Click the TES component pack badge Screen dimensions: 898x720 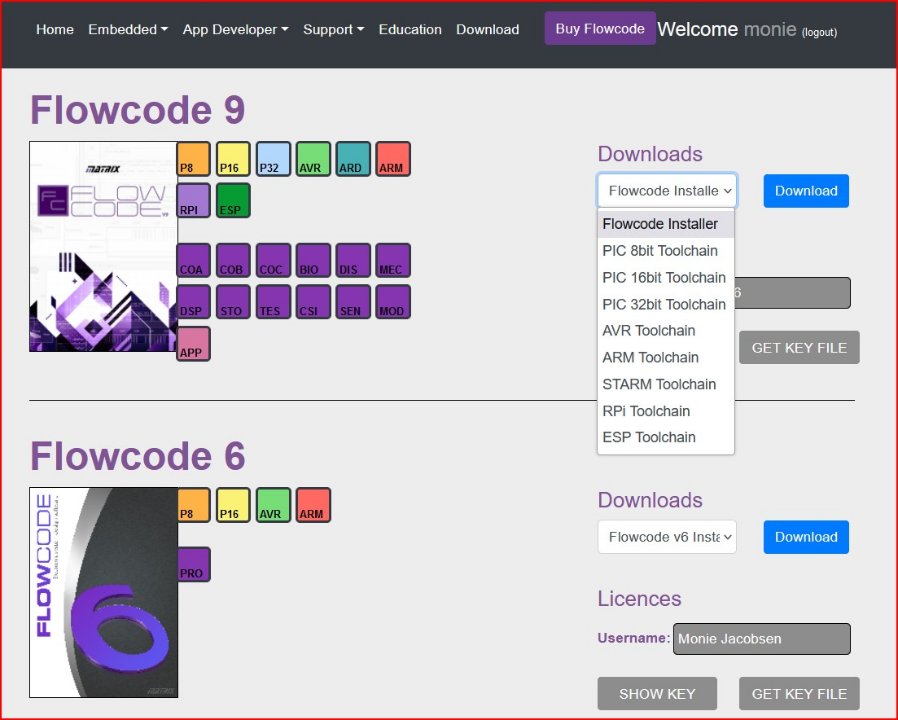click(x=273, y=301)
